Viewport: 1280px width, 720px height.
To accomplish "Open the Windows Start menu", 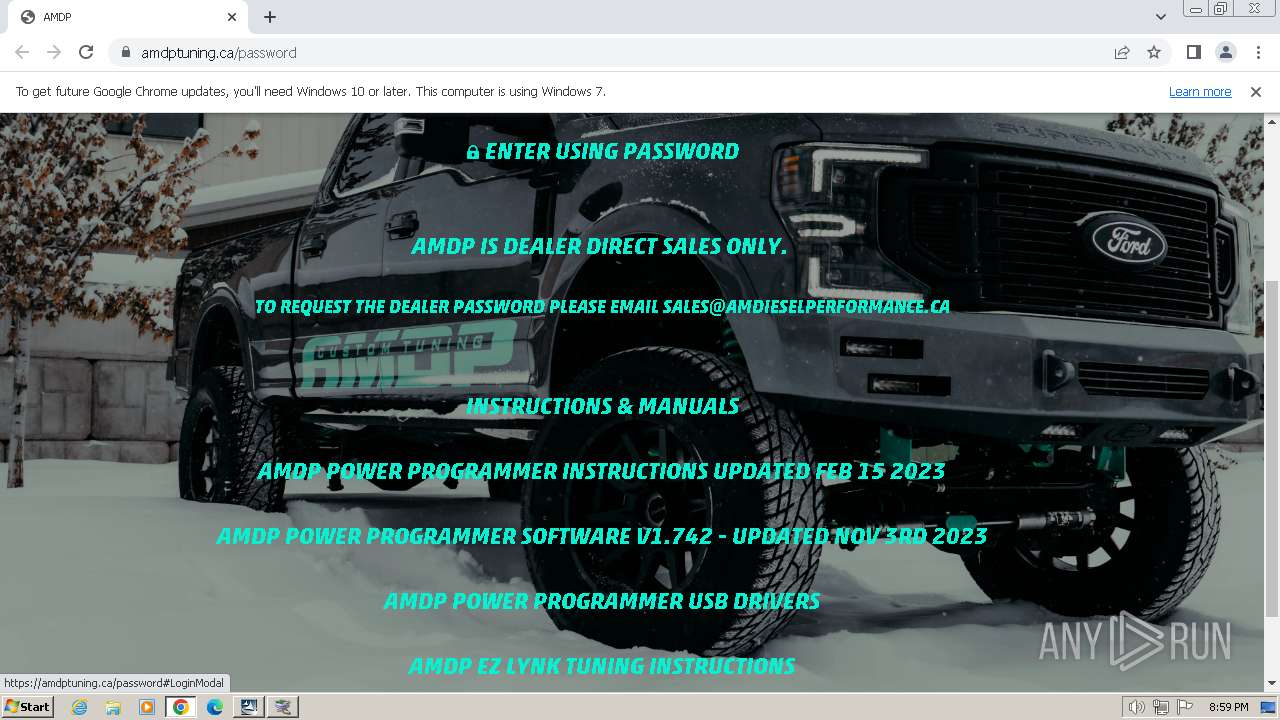I will (x=27, y=706).
